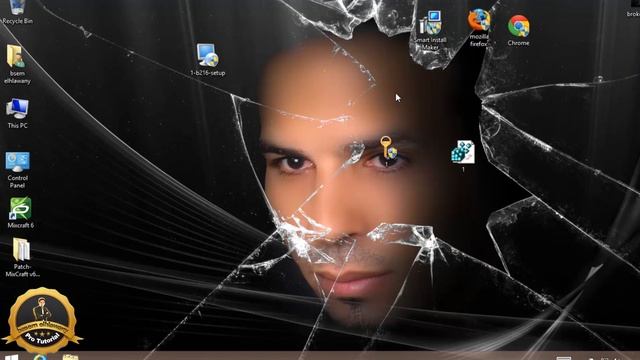Screen dimensions: 640x360
Task: Open the Windows Start button
Action: (11, 357)
